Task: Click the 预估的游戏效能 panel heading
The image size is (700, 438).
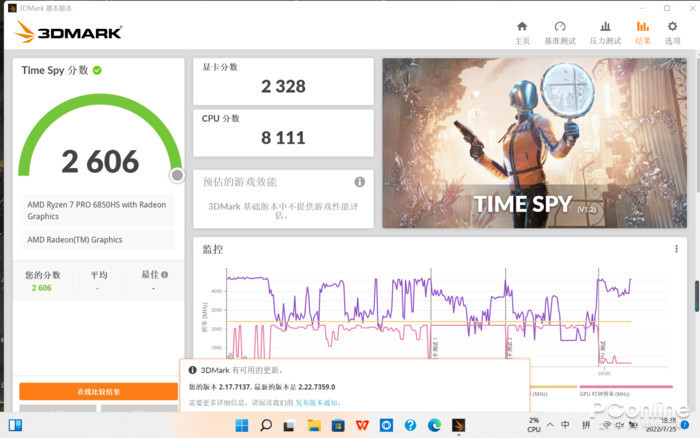Action: 240,182
